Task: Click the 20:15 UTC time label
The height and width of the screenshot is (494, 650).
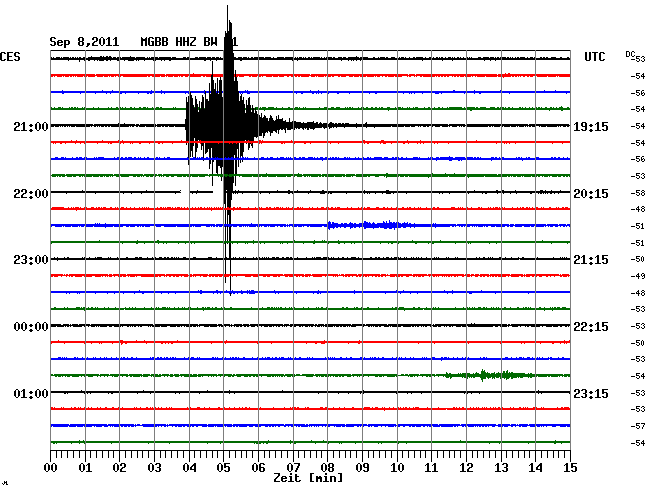Action: point(591,194)
